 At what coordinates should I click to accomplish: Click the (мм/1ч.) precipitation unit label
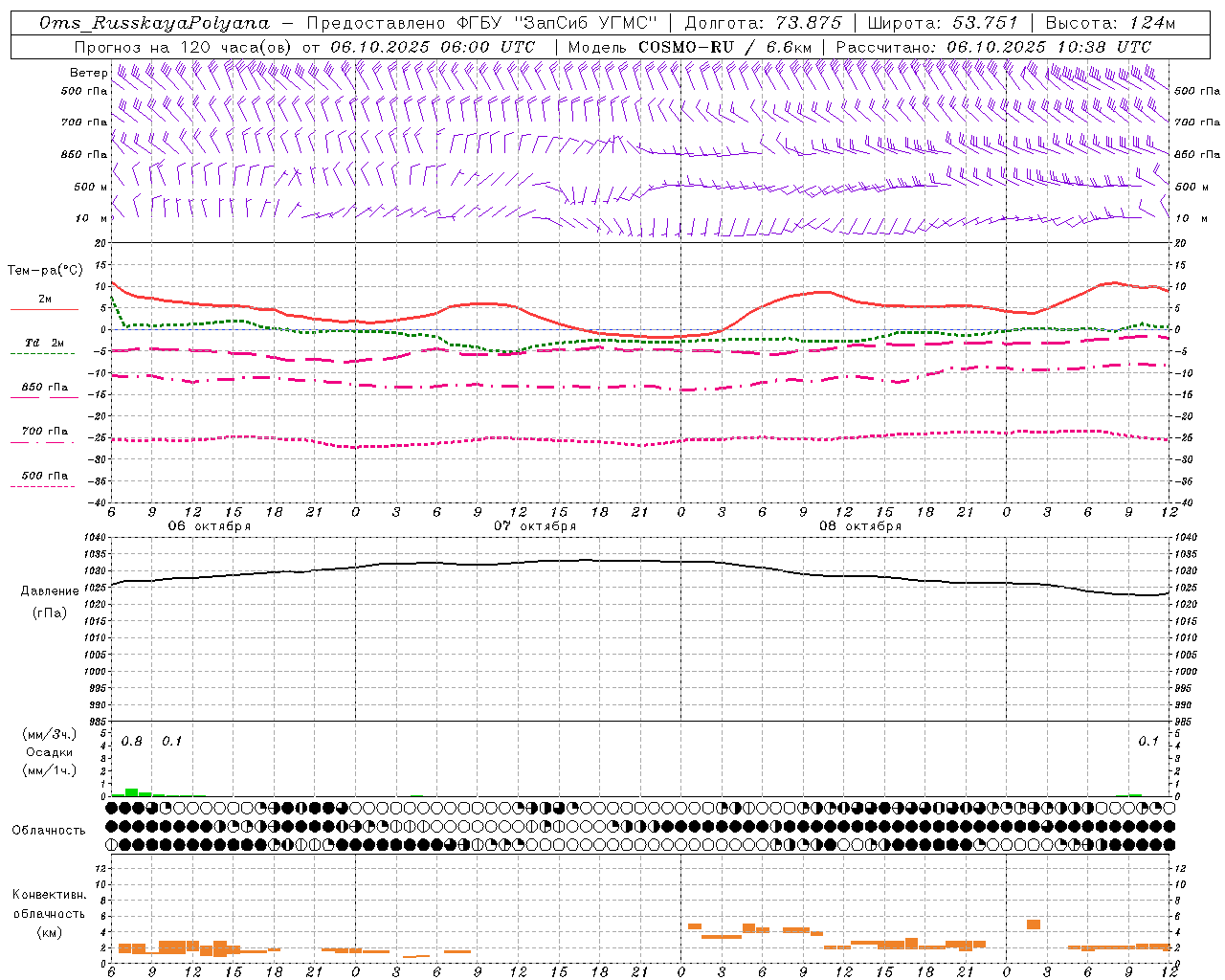49,770
